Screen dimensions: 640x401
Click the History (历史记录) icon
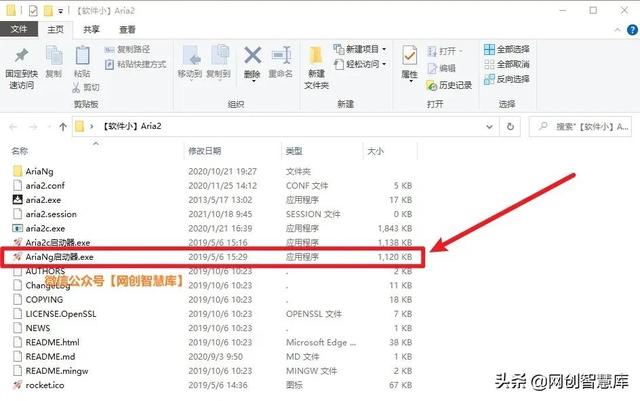point(431,85)
